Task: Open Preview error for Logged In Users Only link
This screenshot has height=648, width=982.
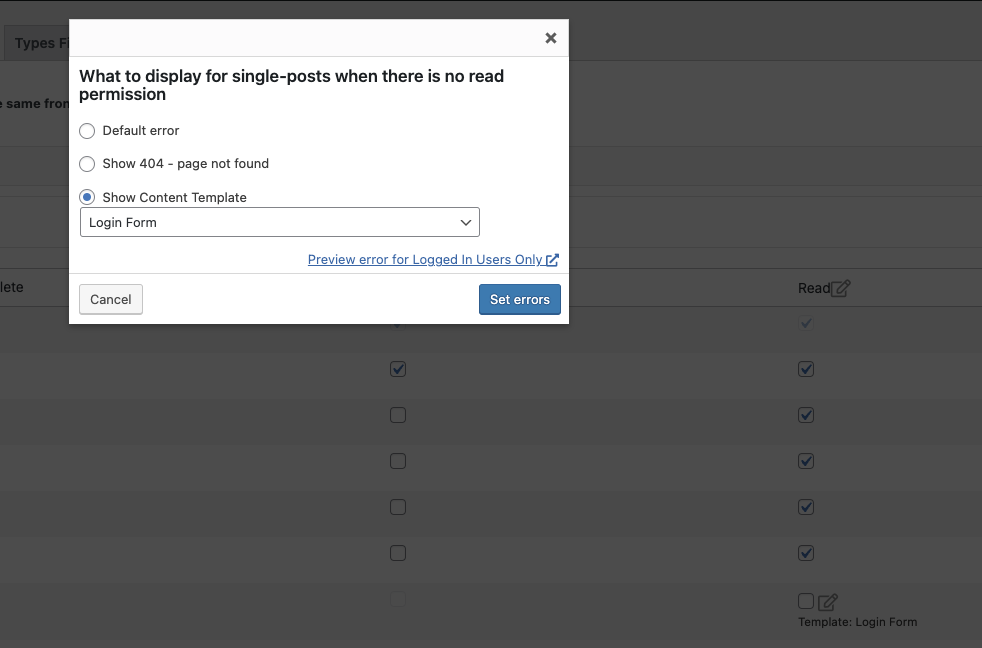Action: pyautogui.click(x=433, y=259)
